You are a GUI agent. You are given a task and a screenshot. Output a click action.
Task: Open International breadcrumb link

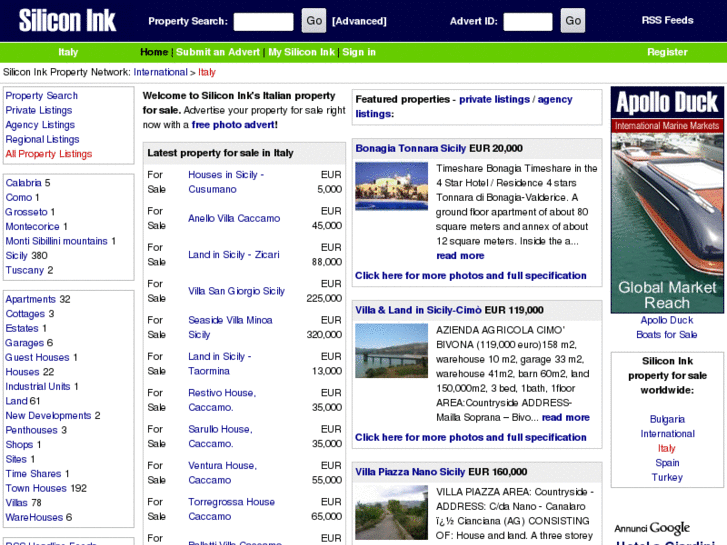click(x=160, y=72)
